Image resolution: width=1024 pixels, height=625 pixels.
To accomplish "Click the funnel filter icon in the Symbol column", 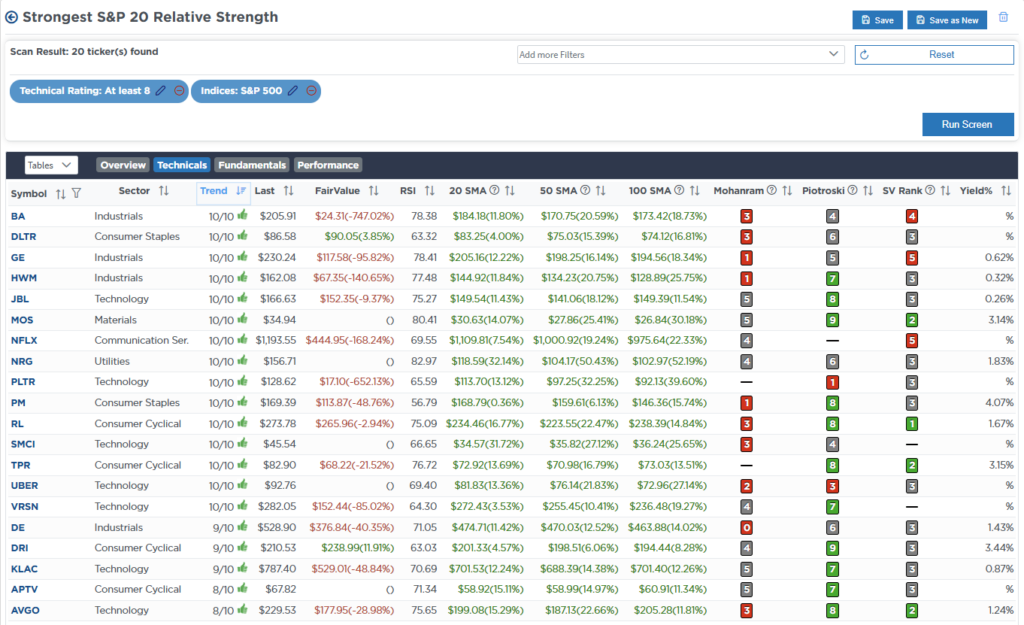I will click(x=76, y=192).
